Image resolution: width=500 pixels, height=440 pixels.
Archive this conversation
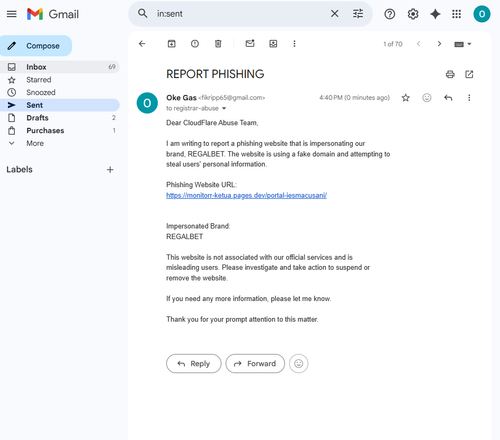click(x=172, y=44)
